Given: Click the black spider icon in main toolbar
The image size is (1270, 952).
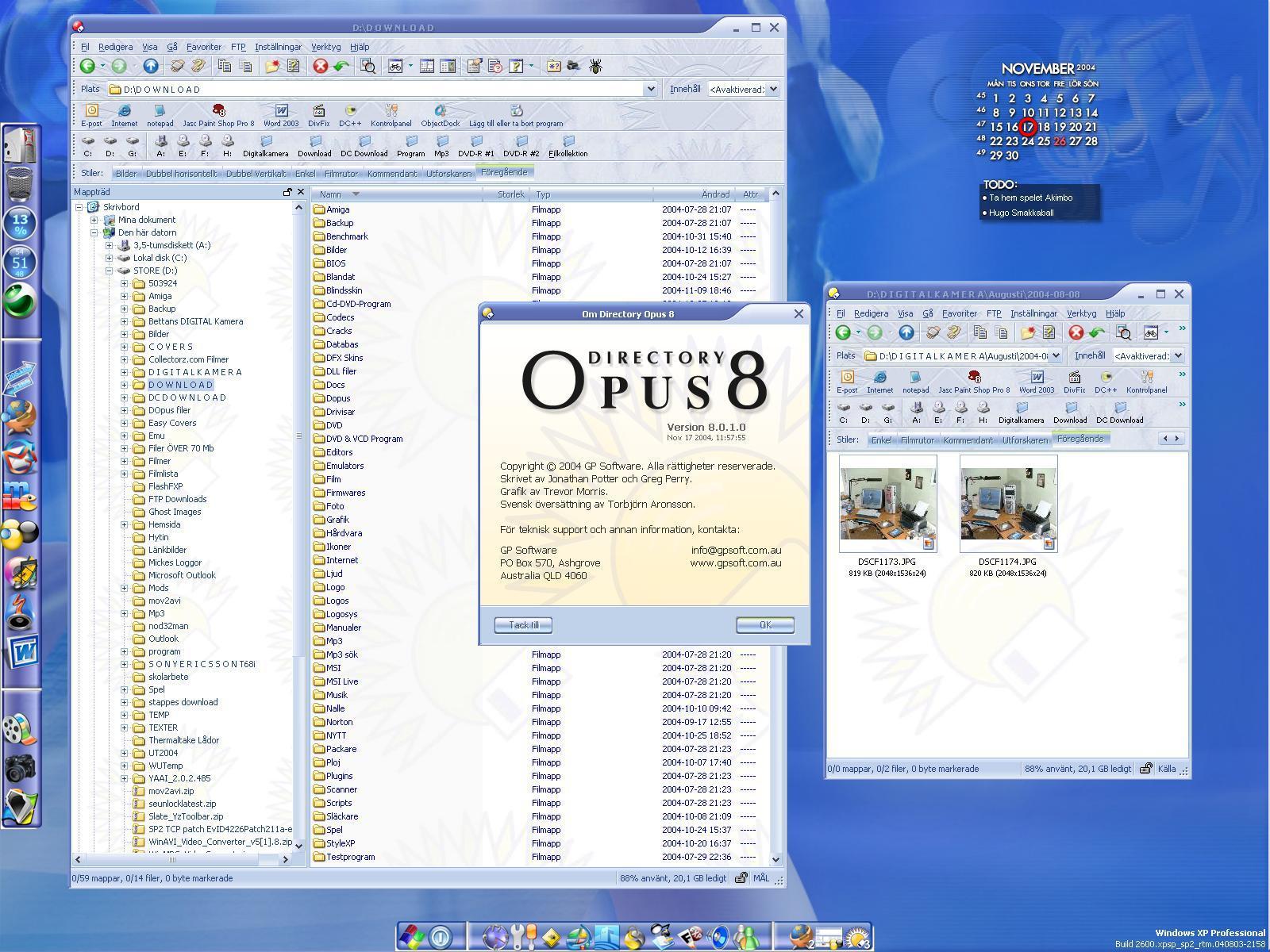Looking at the screenshot, I should (x=595, y=67).
